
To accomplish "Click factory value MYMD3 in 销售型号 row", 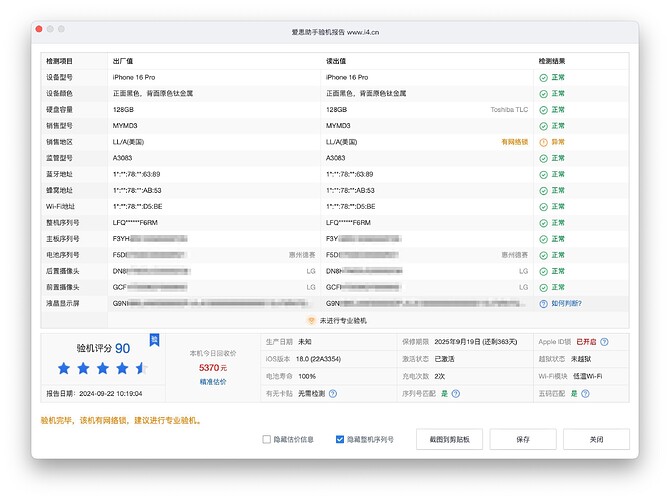I will [125, 126].
